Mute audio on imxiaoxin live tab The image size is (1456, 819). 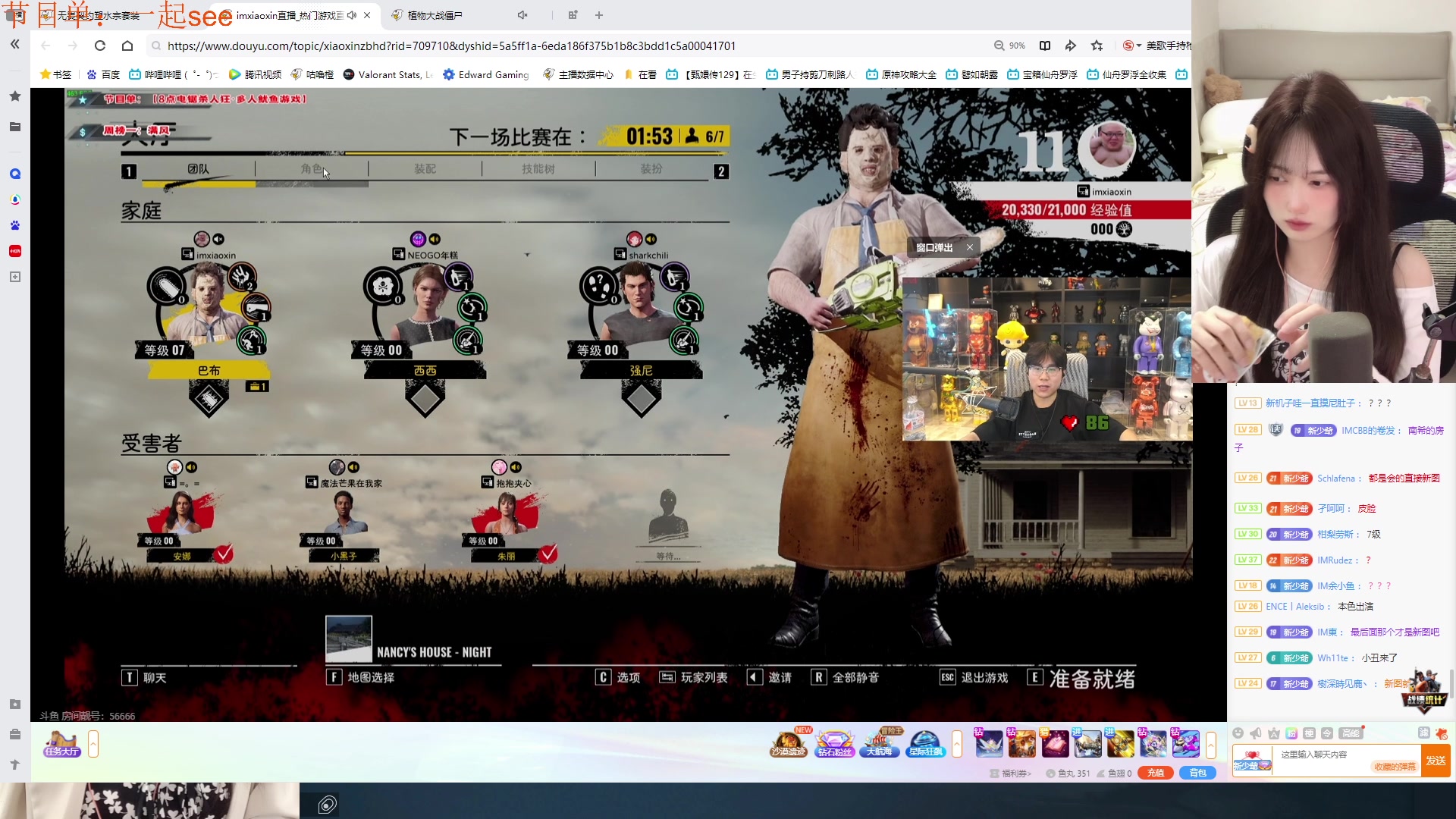coord(352,15)
